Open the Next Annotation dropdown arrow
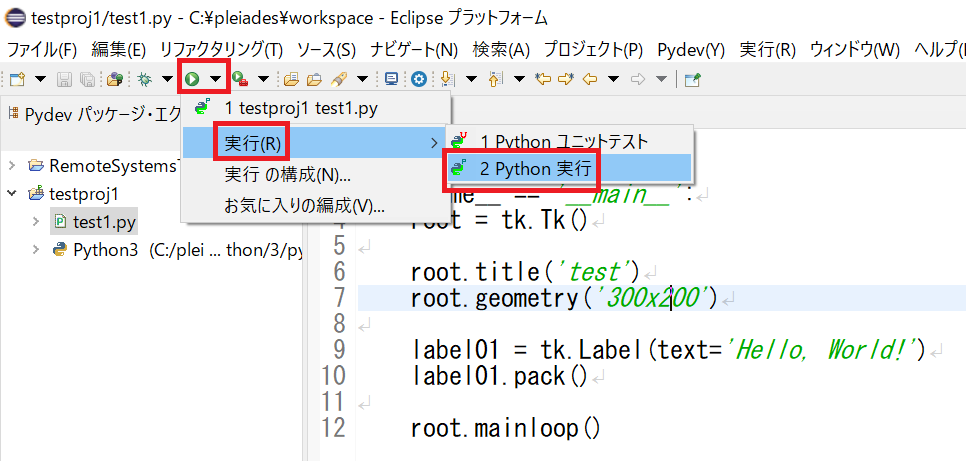Image resolution: width=966 pixels, height=461 pixels. 471,79
